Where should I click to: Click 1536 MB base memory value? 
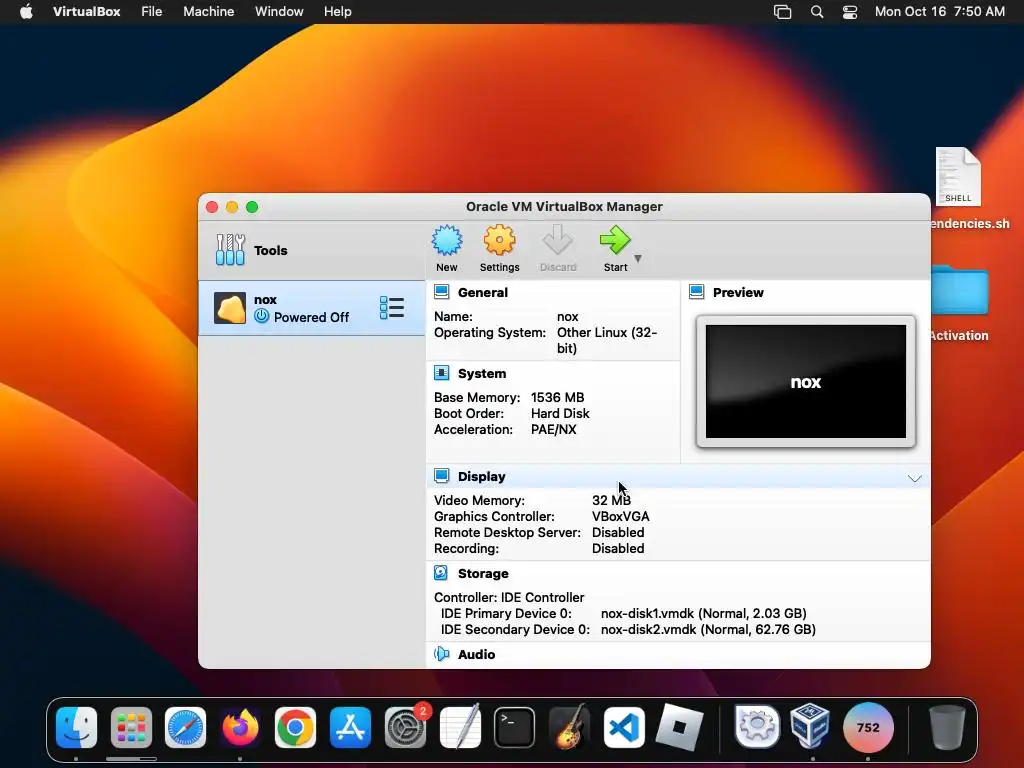coord(557,397)
